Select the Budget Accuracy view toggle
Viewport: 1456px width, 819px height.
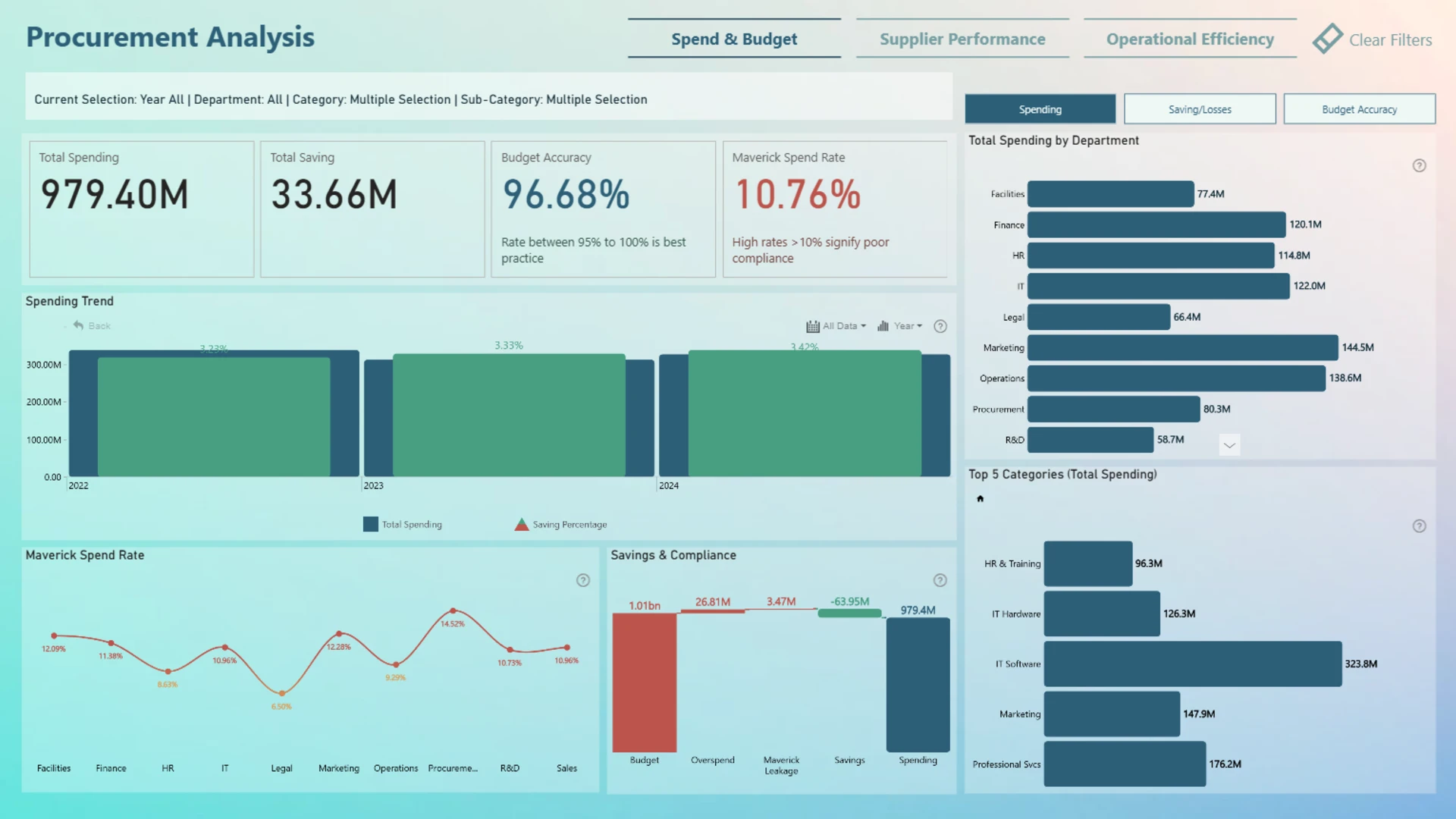pos(1359,109)
